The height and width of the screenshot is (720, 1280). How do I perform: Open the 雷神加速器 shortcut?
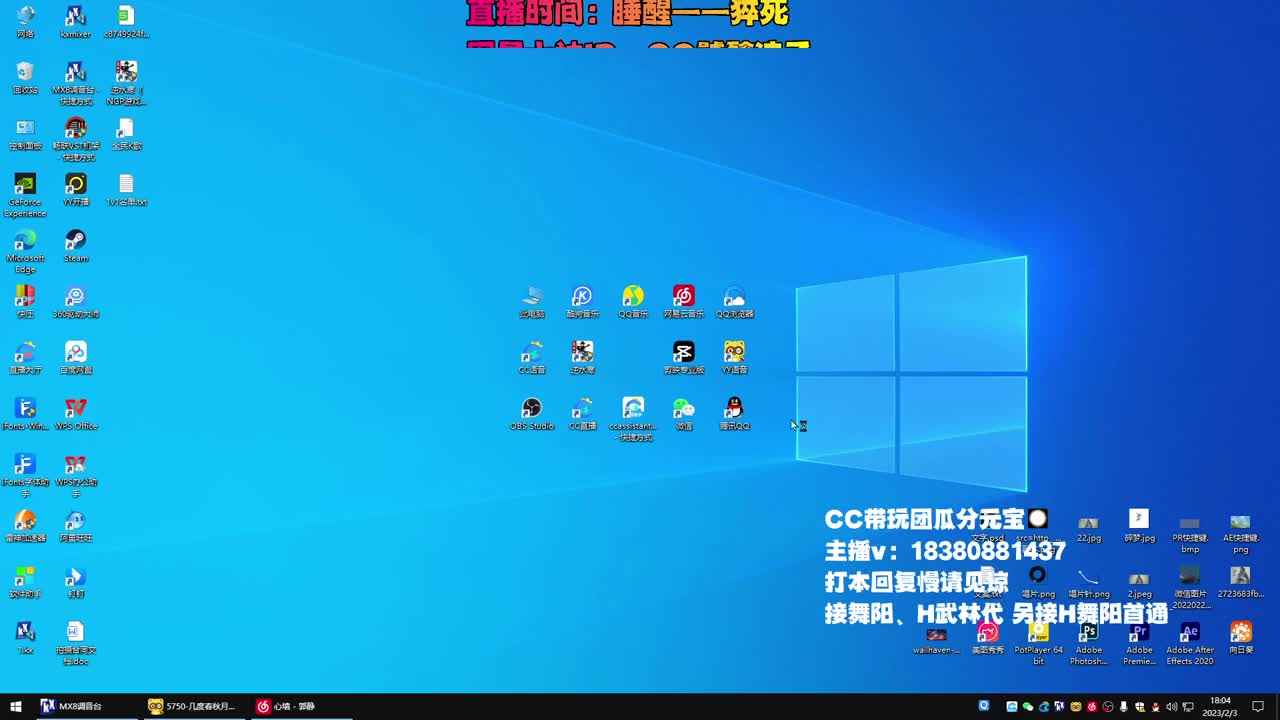pyautogui.click(x=25, y=526)
